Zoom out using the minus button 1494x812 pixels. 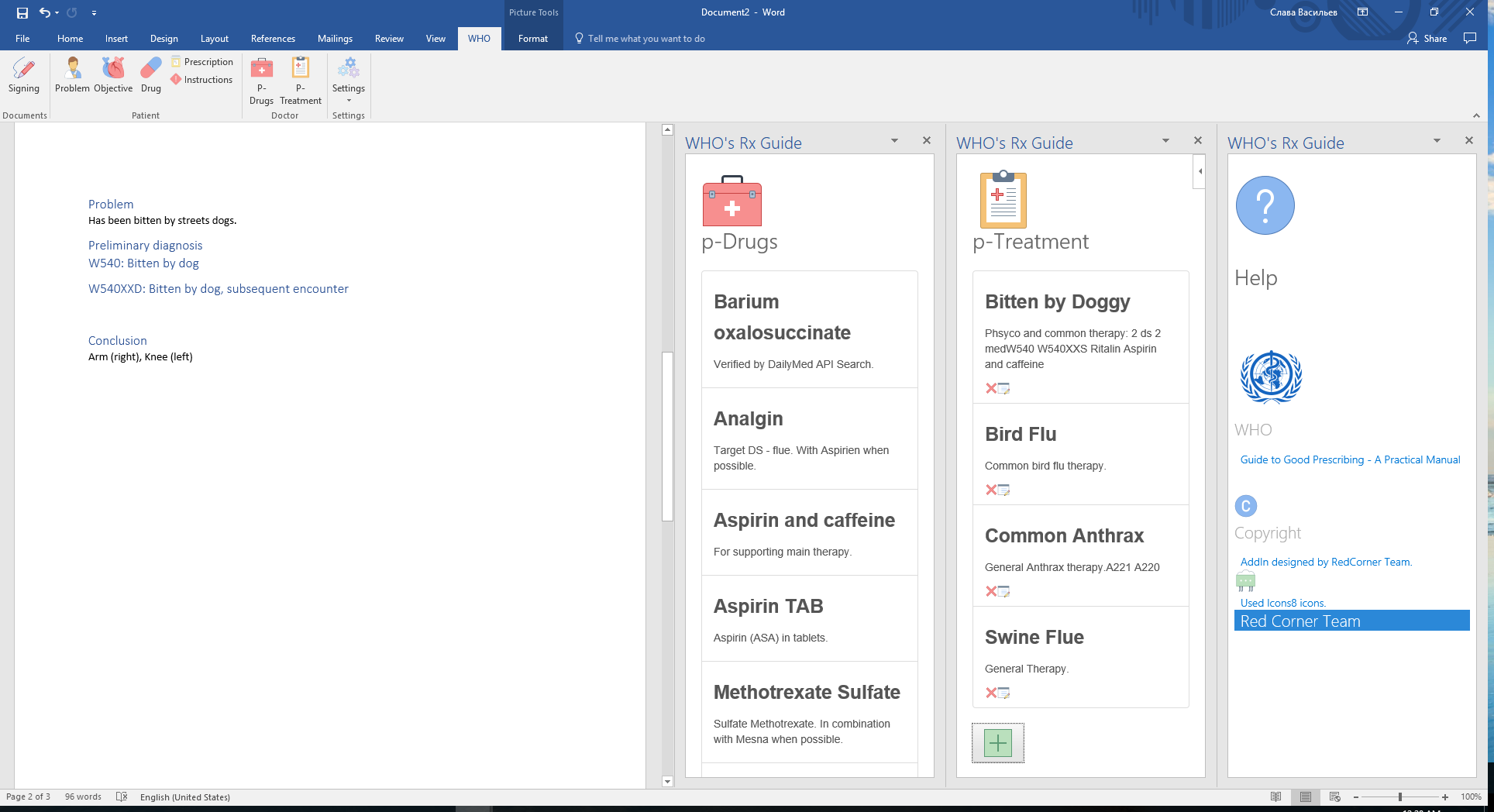[1355, 797]
